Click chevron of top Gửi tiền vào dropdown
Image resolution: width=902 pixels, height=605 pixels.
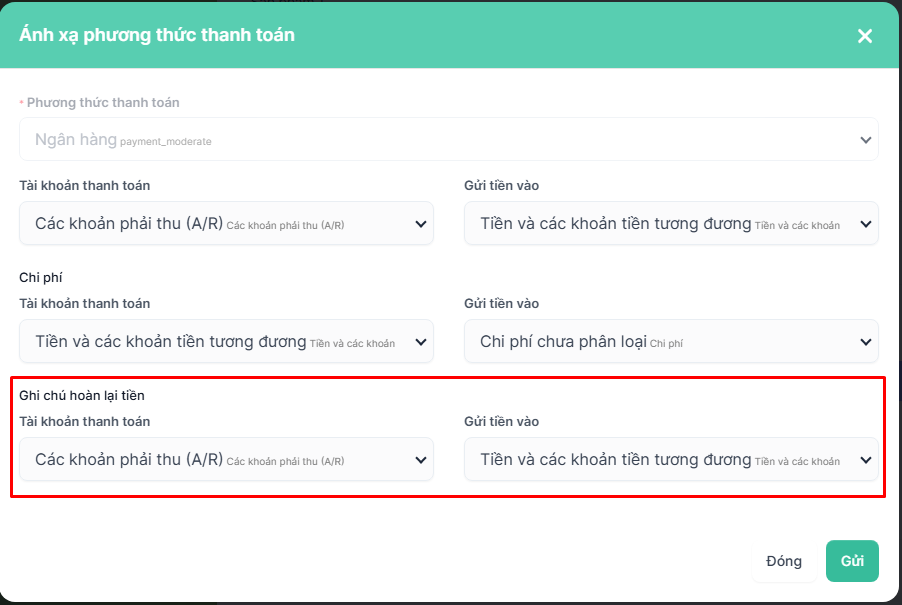click(866, 224)
